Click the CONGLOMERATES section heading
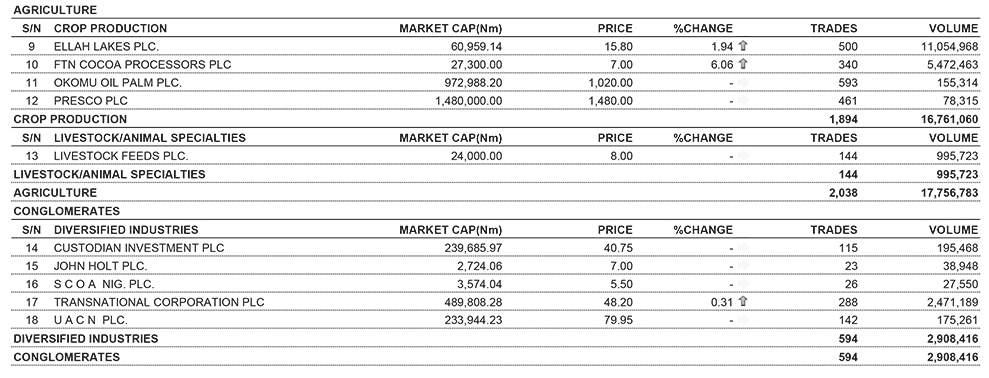Image resolution: width=989 pixels, height=378 pixels. coord(66,211)
